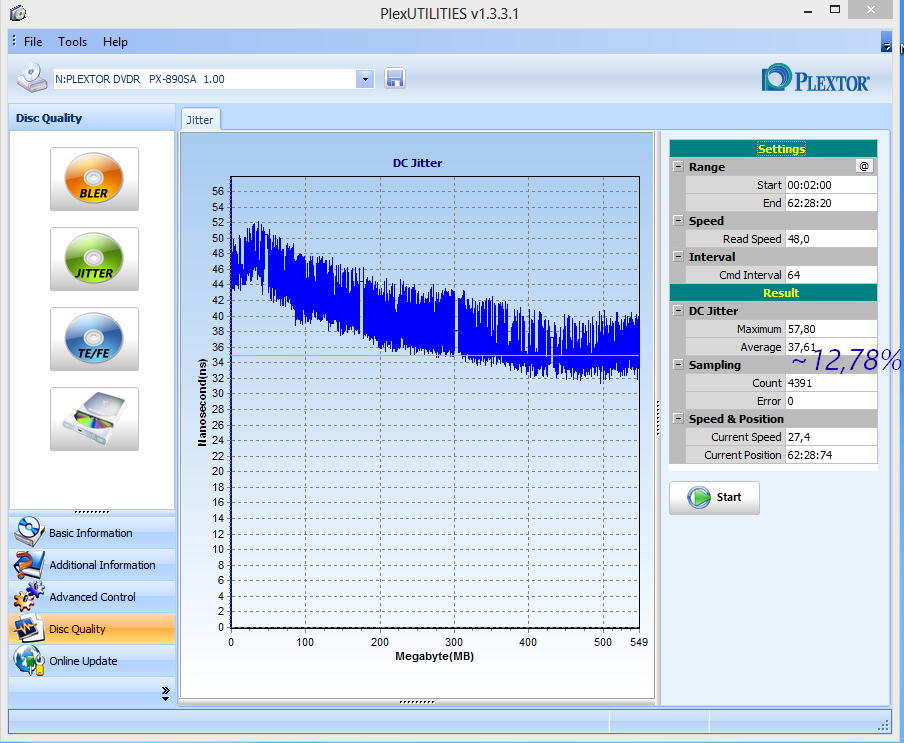Close the PlexUTILITIES window

871,10
